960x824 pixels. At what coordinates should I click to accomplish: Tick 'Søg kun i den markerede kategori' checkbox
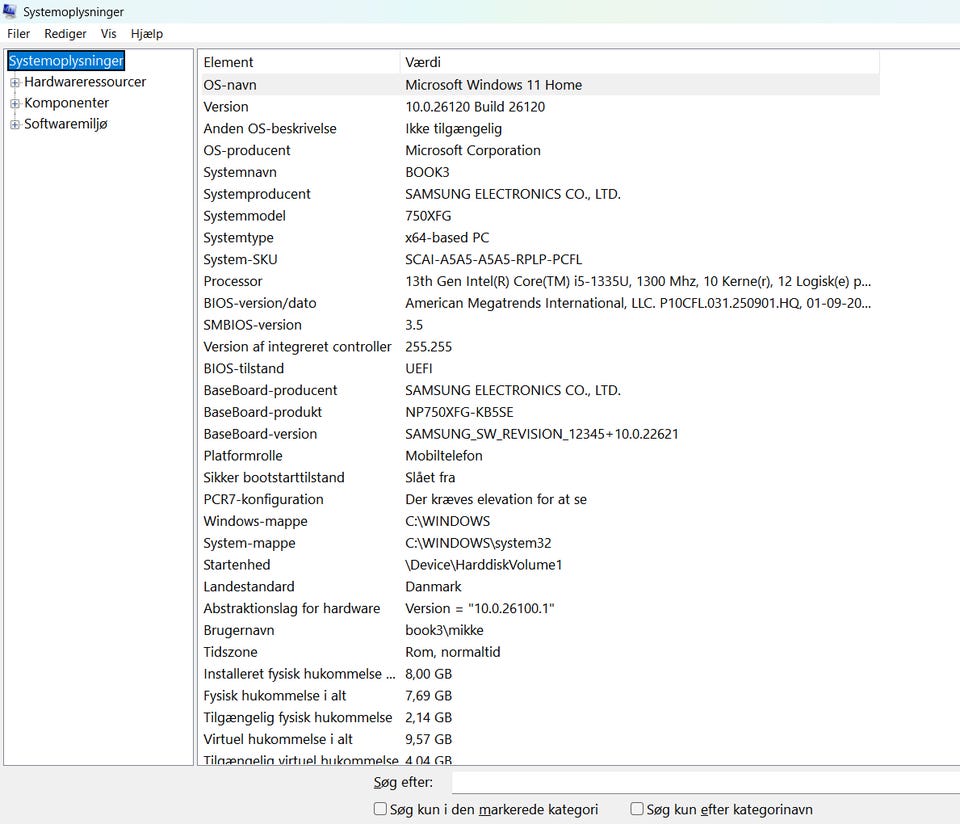tap(380, 809)
